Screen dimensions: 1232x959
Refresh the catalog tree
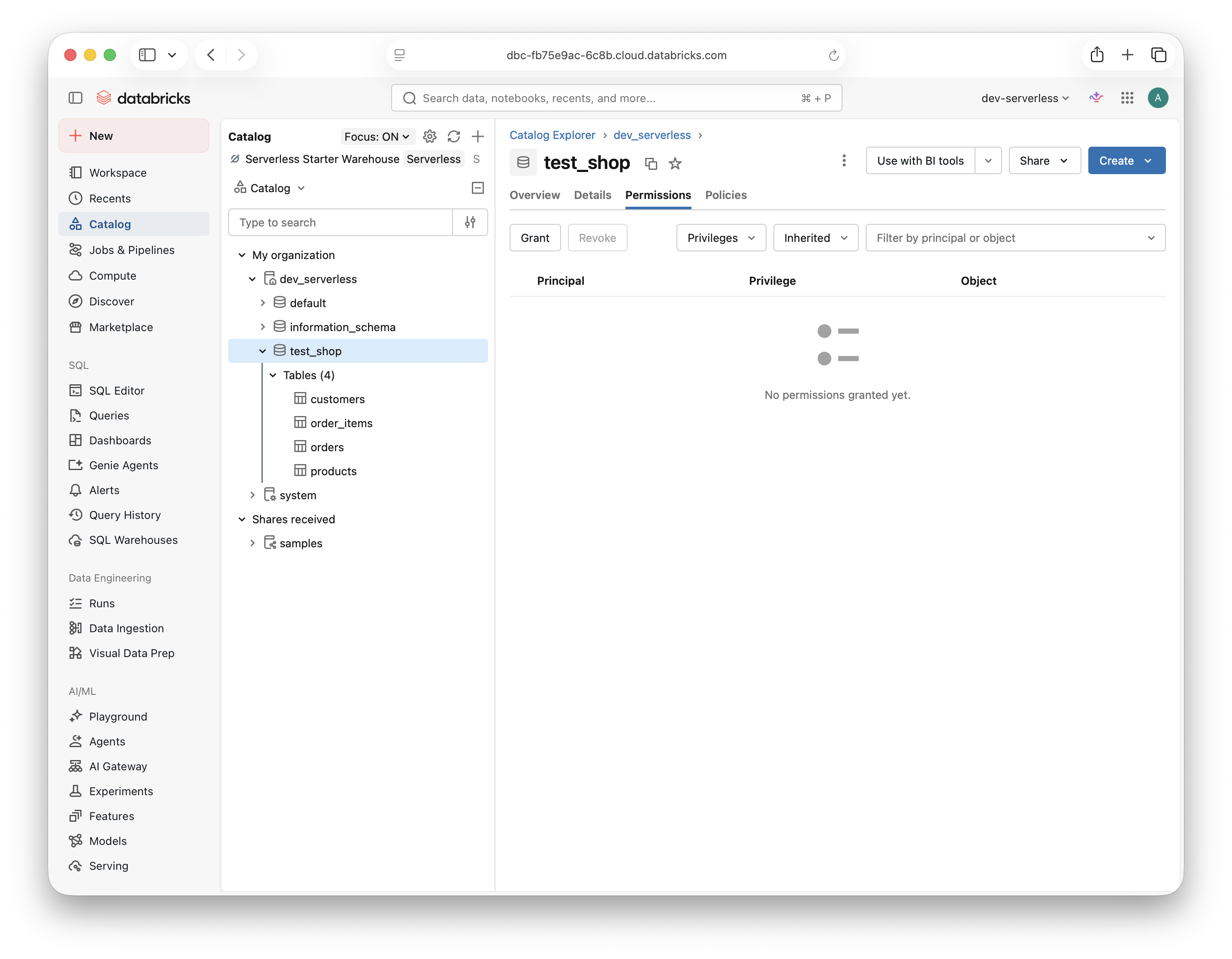click(x=453, y=136)
